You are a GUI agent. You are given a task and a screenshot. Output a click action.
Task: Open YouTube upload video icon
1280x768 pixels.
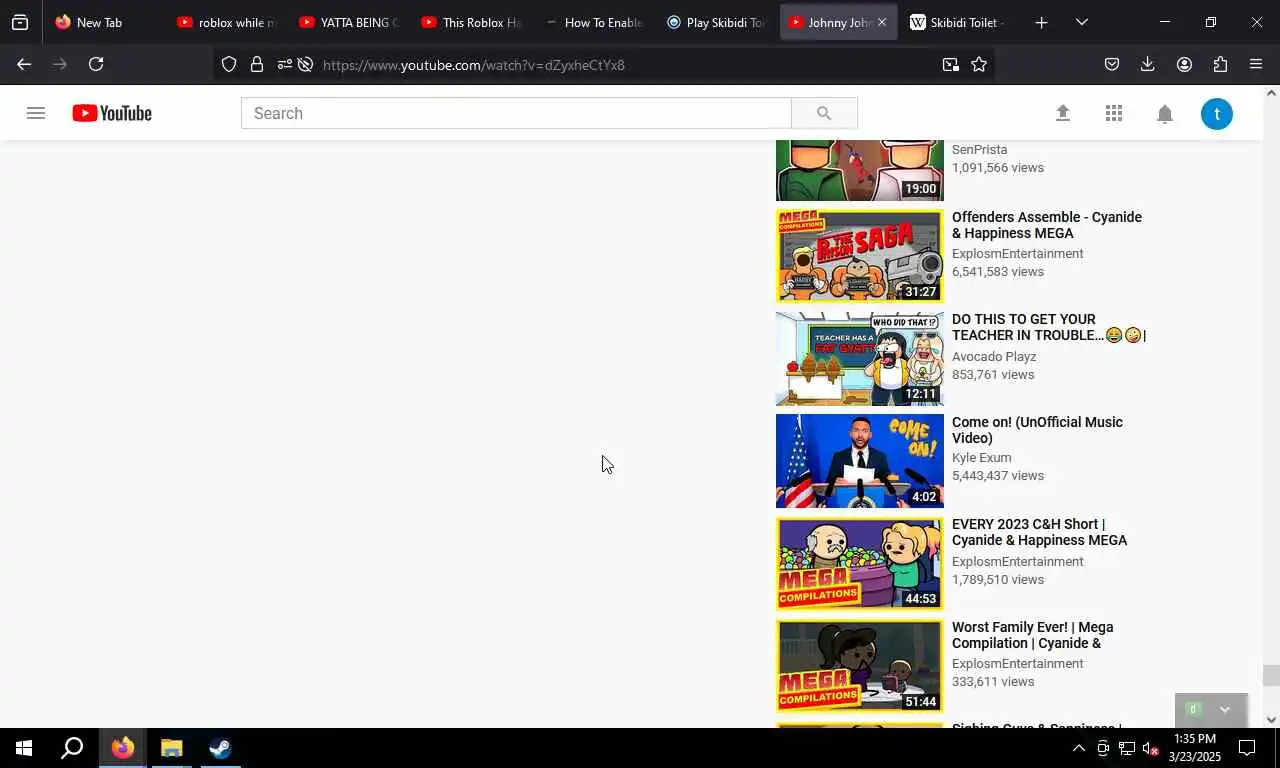pos(1063,113)
